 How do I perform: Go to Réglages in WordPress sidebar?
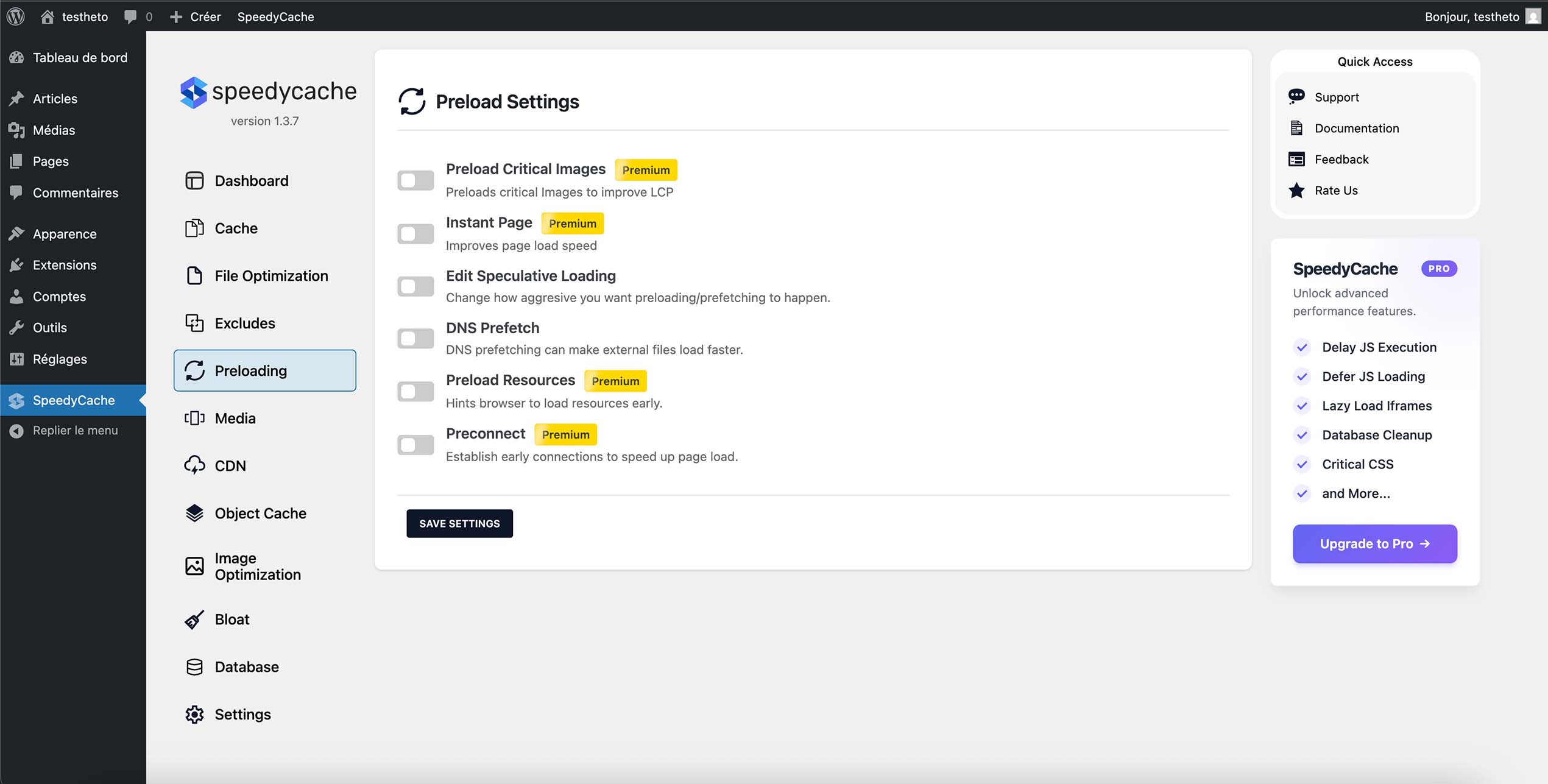60,359
